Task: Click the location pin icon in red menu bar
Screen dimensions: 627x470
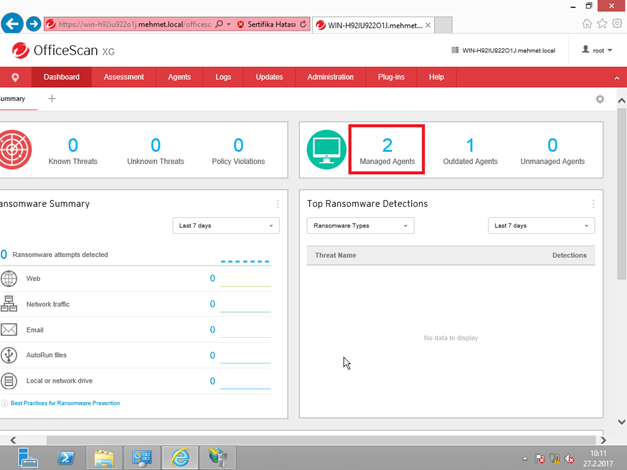Action: [15, 77]
